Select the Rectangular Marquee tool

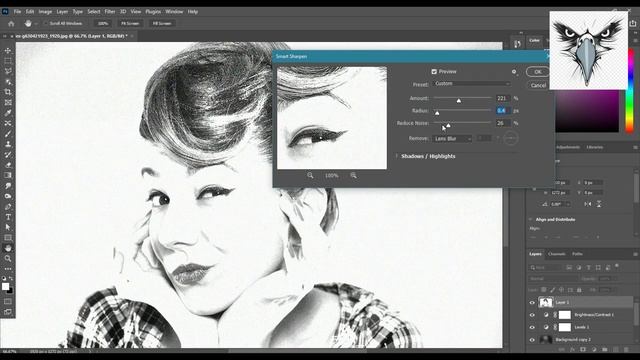pyautogui.click(x=8, y=61)
